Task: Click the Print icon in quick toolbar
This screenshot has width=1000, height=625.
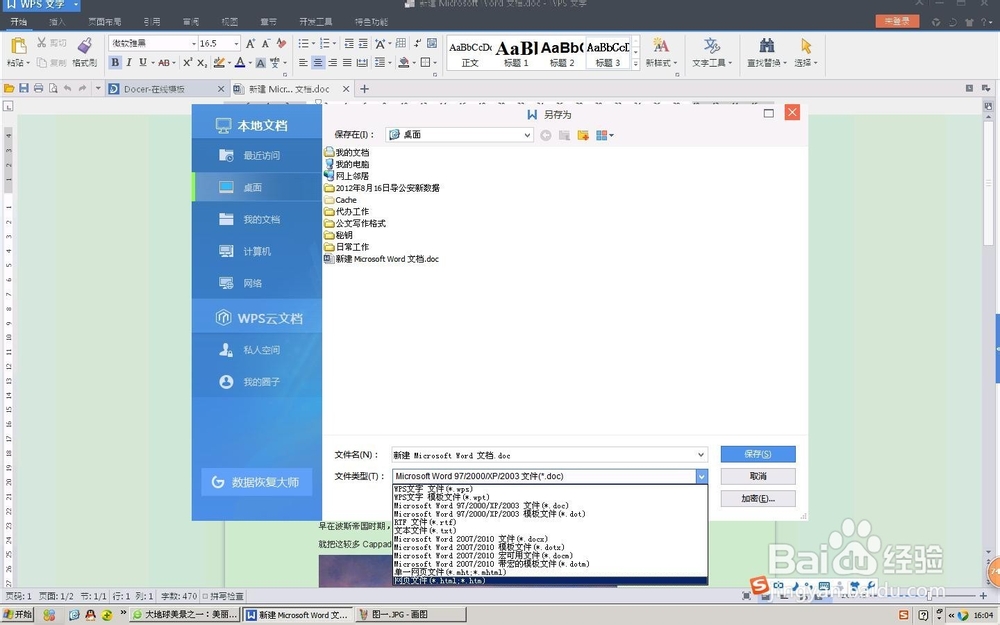Action: pyautogui.click(x=38, y=89)
